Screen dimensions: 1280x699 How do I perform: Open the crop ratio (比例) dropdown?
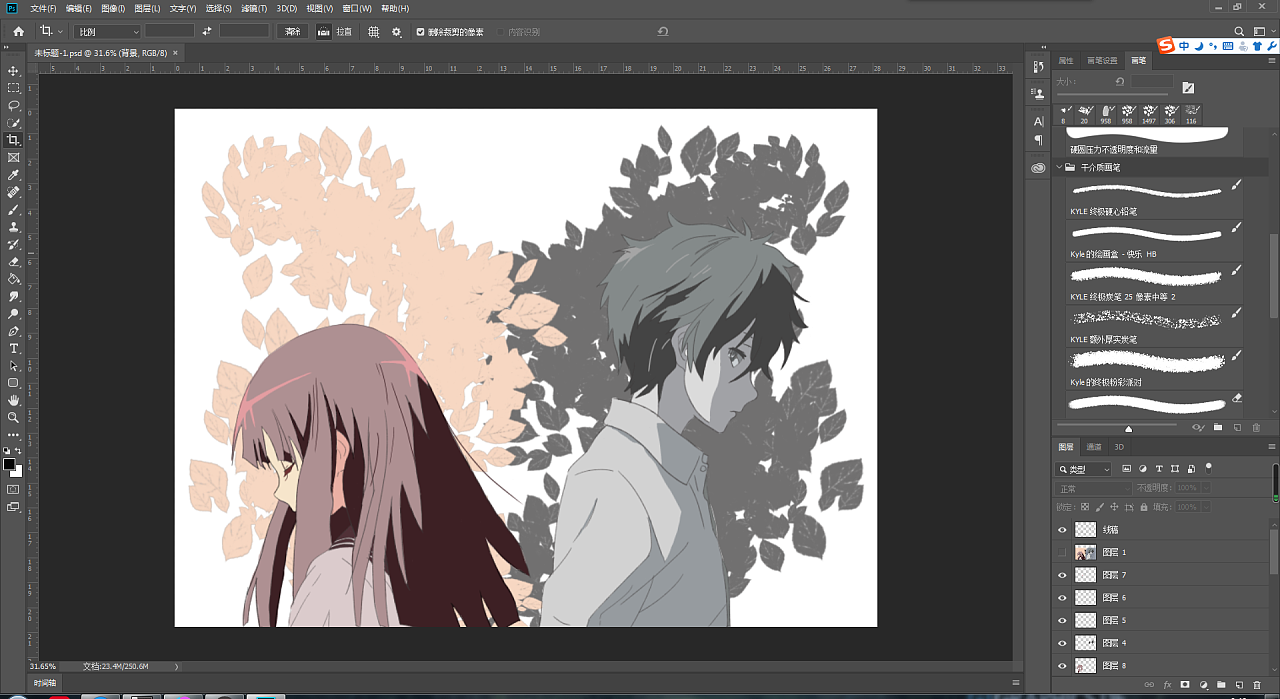click(x=107, y=31)
